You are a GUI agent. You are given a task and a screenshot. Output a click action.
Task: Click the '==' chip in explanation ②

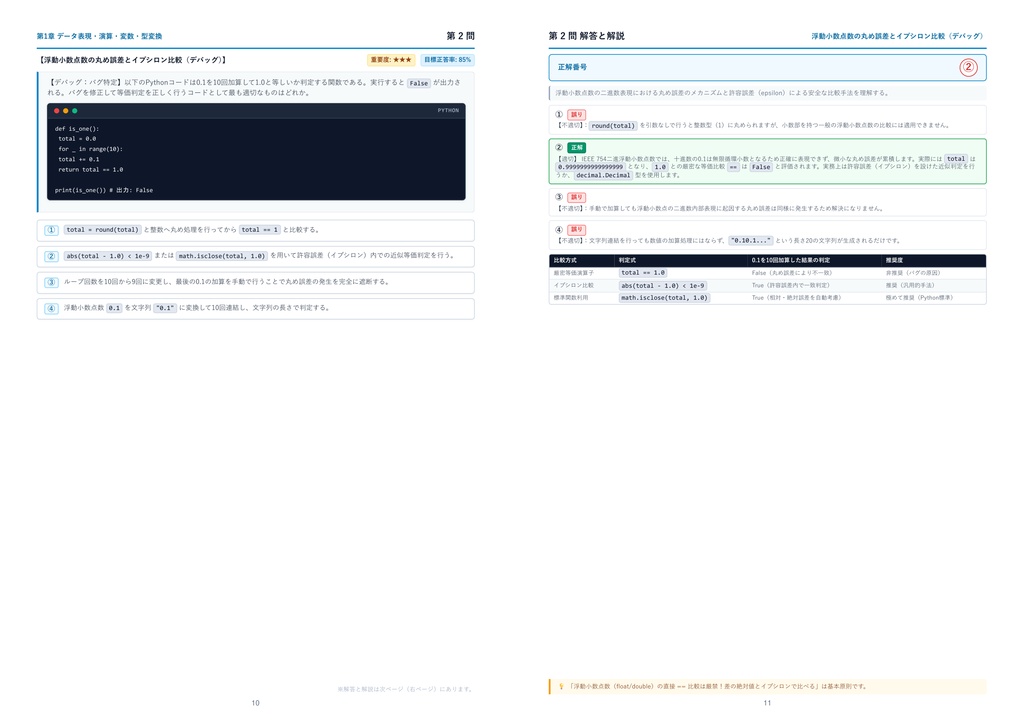733,167
